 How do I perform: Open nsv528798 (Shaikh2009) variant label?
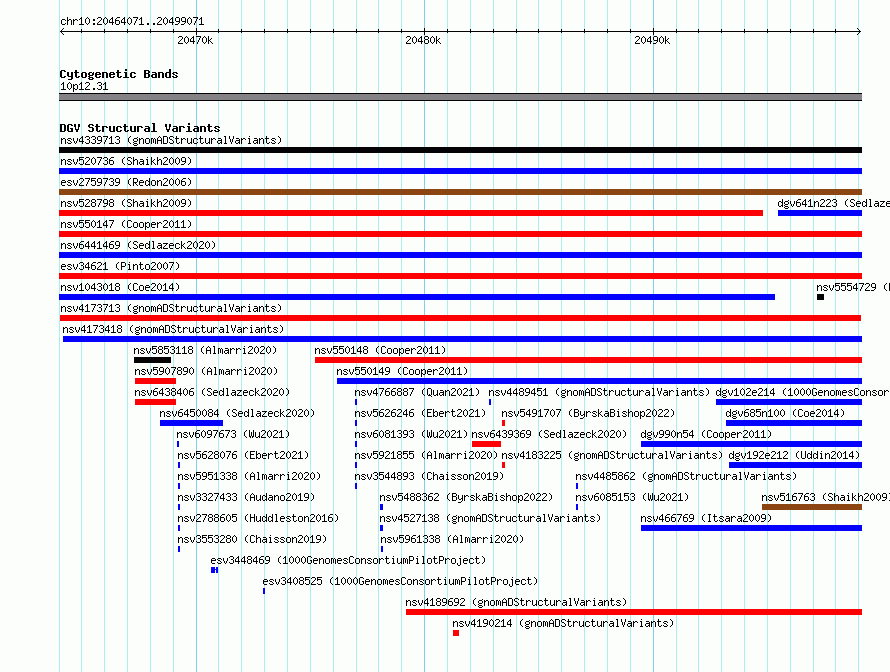pos(126,203)
